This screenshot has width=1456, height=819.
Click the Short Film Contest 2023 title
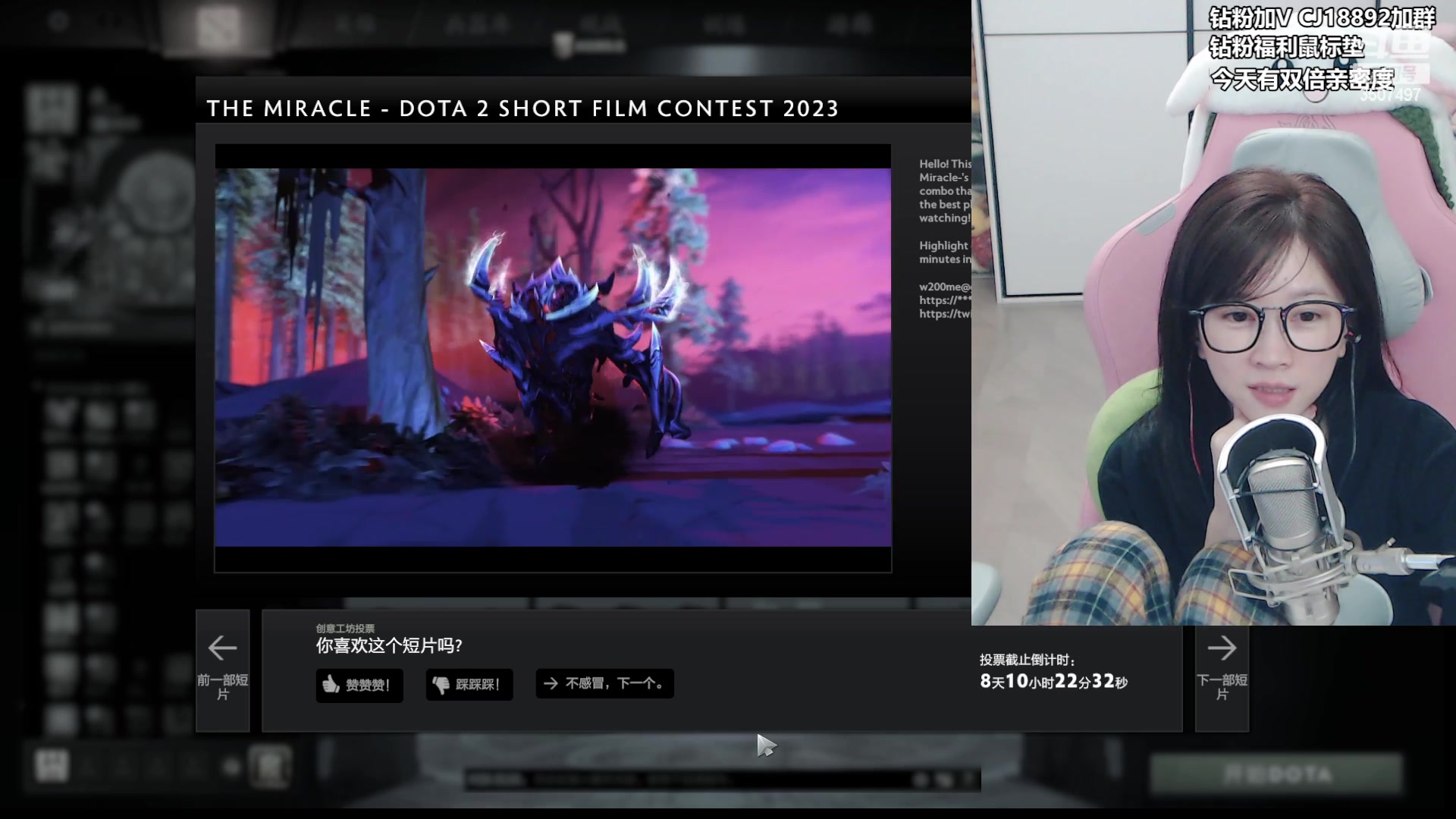(522, 108)
